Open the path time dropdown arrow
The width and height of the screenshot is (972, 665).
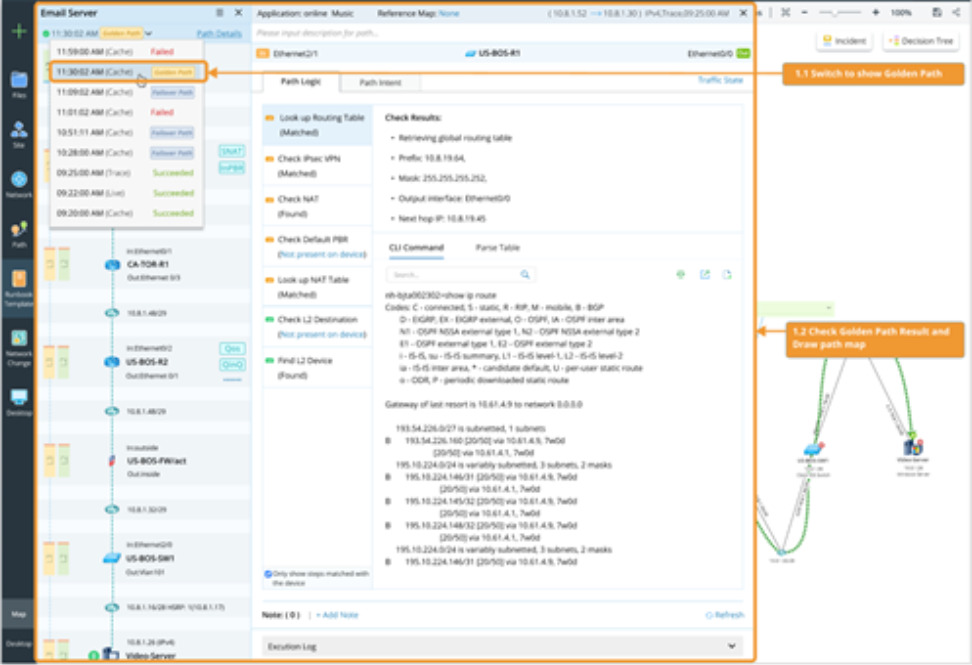(149, 33)
